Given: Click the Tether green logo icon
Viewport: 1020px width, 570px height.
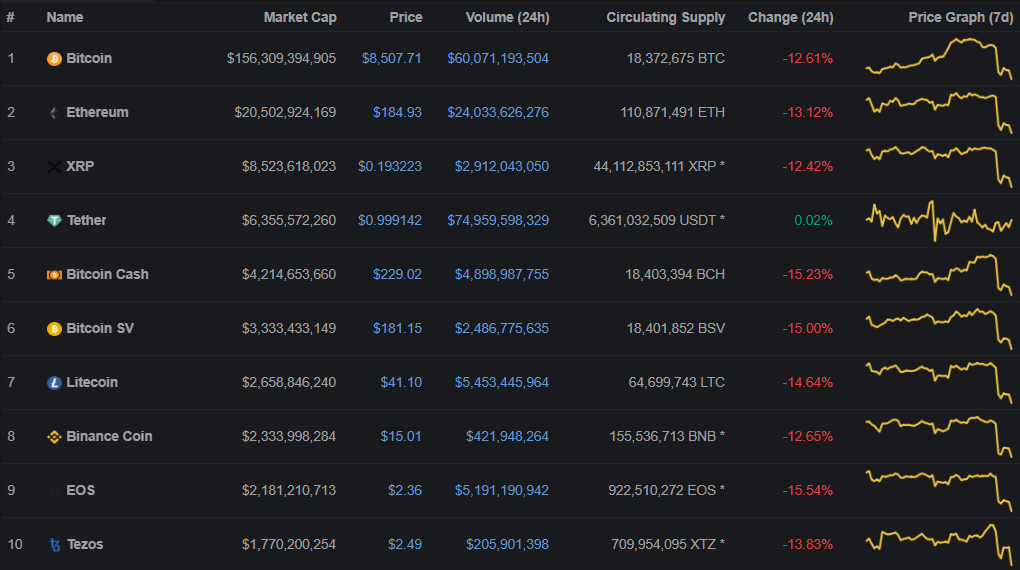Looking at the screenshot, I should [54, 221].
